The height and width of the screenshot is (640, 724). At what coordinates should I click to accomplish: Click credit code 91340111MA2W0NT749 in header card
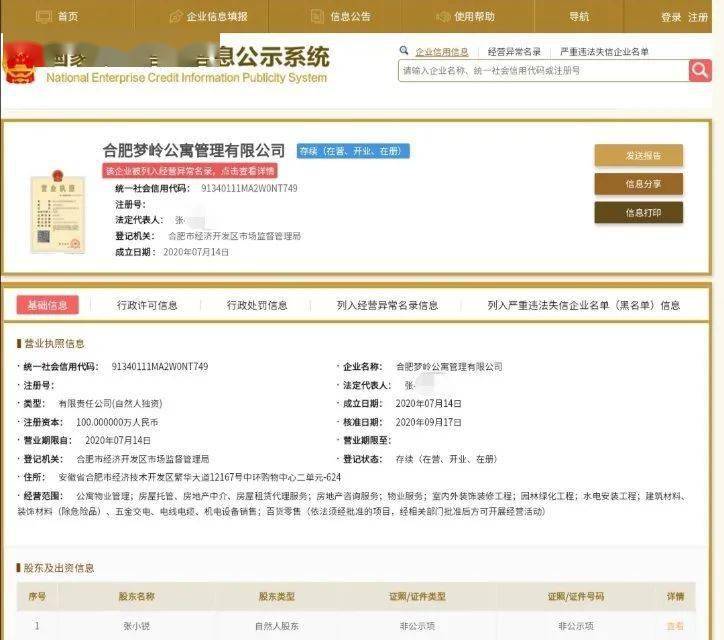[249, 188]
